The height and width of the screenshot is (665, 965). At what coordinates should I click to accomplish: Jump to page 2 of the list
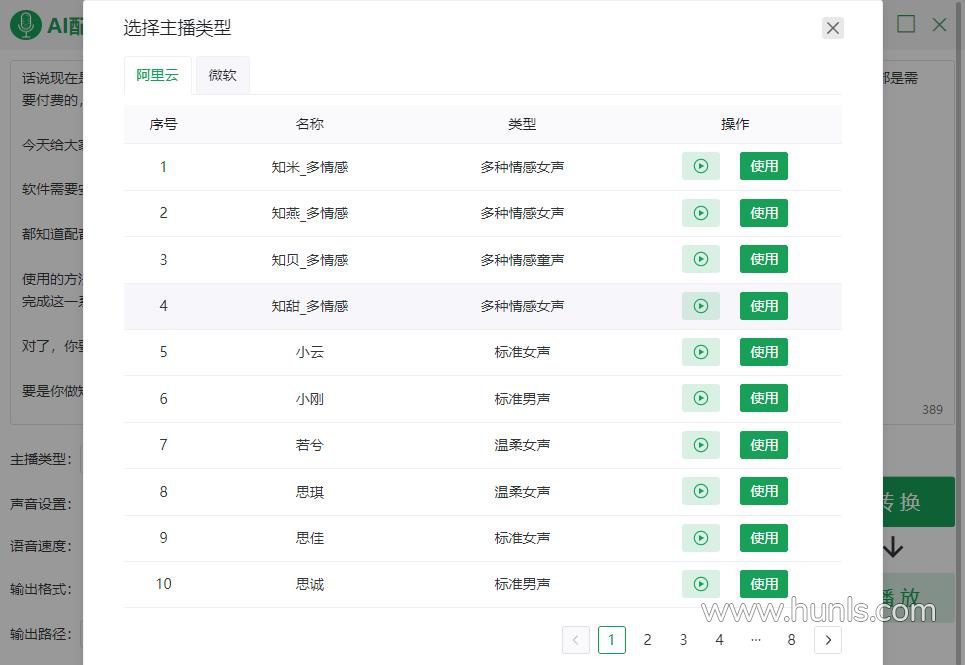(x=647, y=640)
